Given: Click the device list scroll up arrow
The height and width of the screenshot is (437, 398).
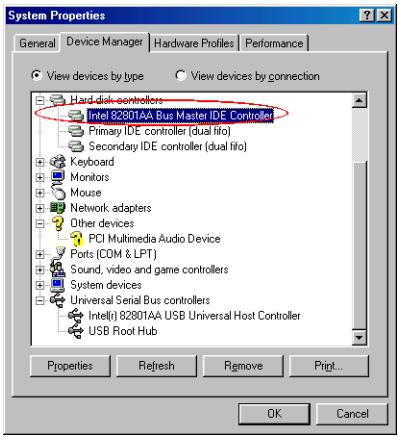Looking at the screenshot, I should 359,100.
